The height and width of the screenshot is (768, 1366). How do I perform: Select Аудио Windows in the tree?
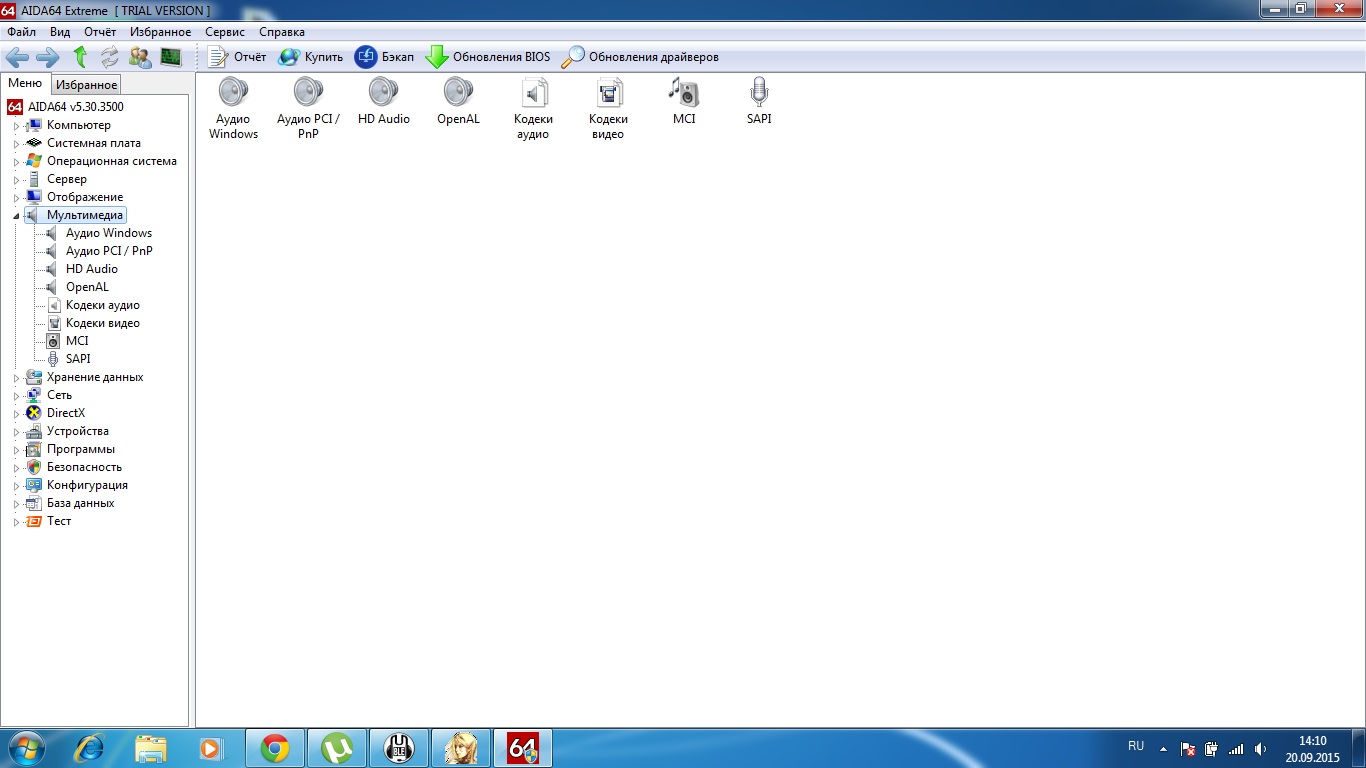coord(109,233)
